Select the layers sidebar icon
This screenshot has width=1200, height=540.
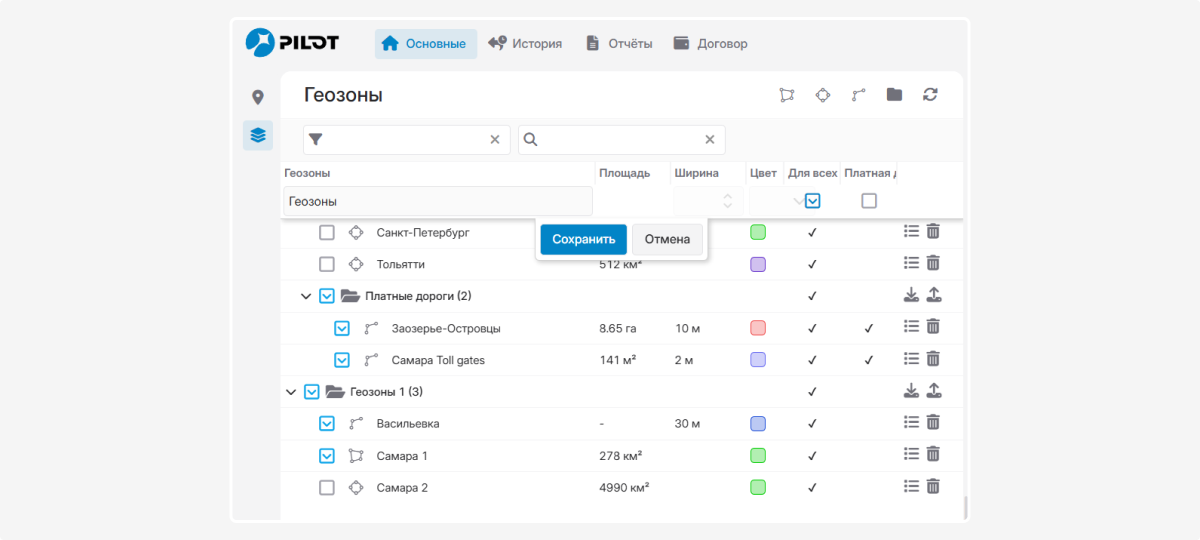pos(258,135)
